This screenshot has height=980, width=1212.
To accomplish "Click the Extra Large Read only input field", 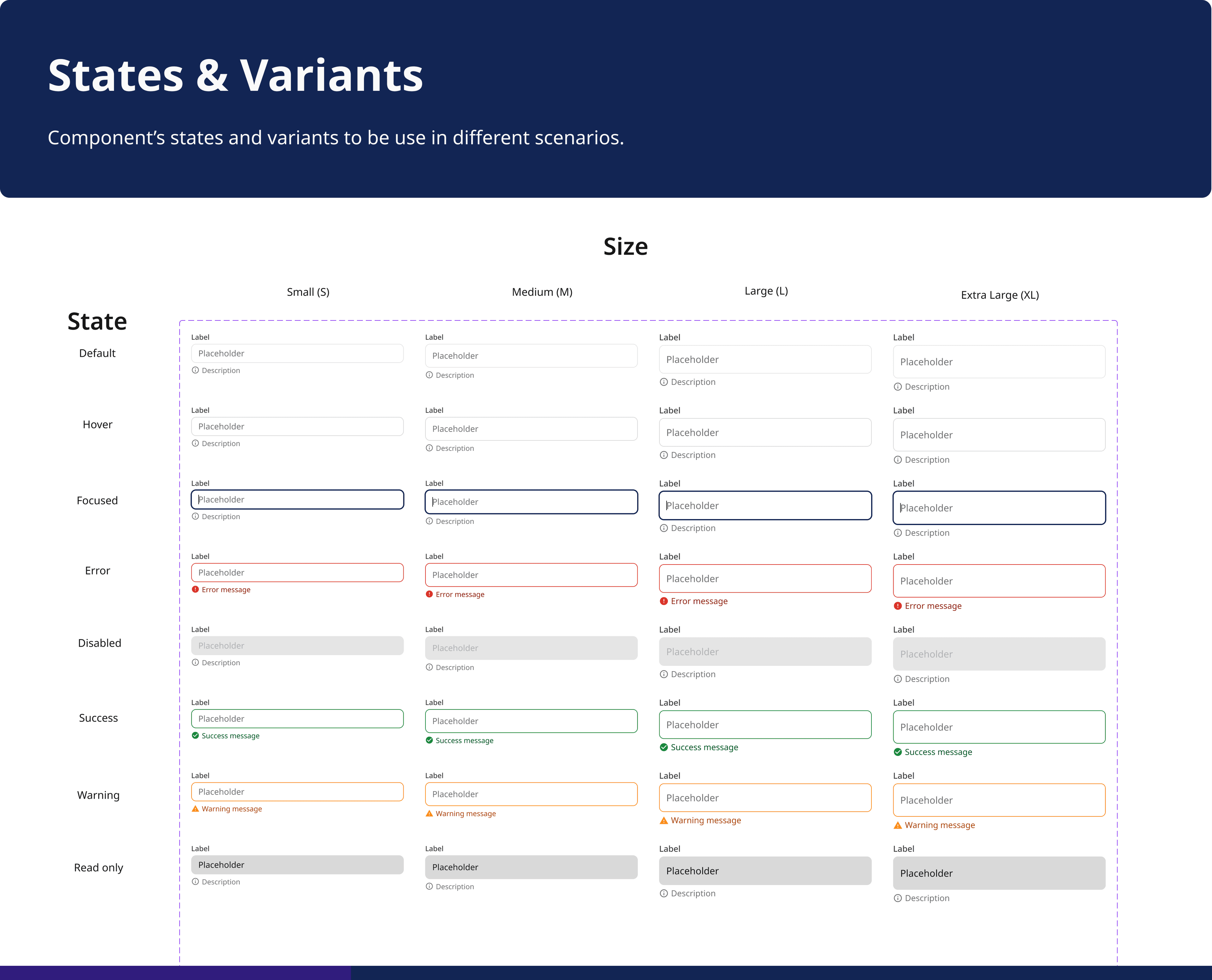I will 999,873.
